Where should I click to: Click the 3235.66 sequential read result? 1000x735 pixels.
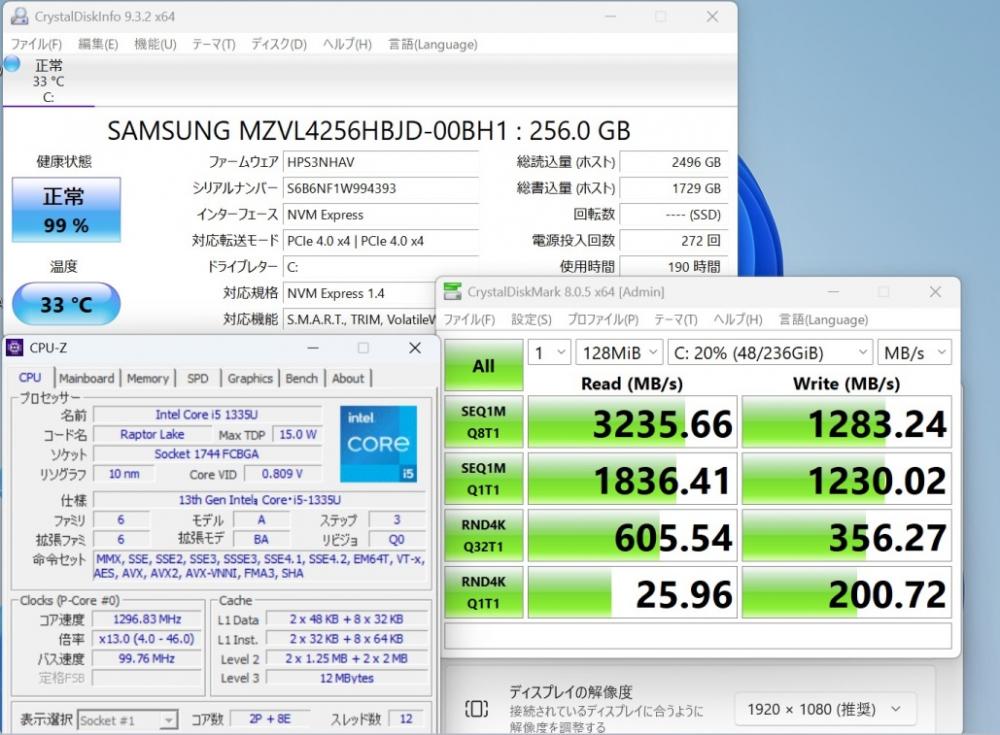[633, 422]
